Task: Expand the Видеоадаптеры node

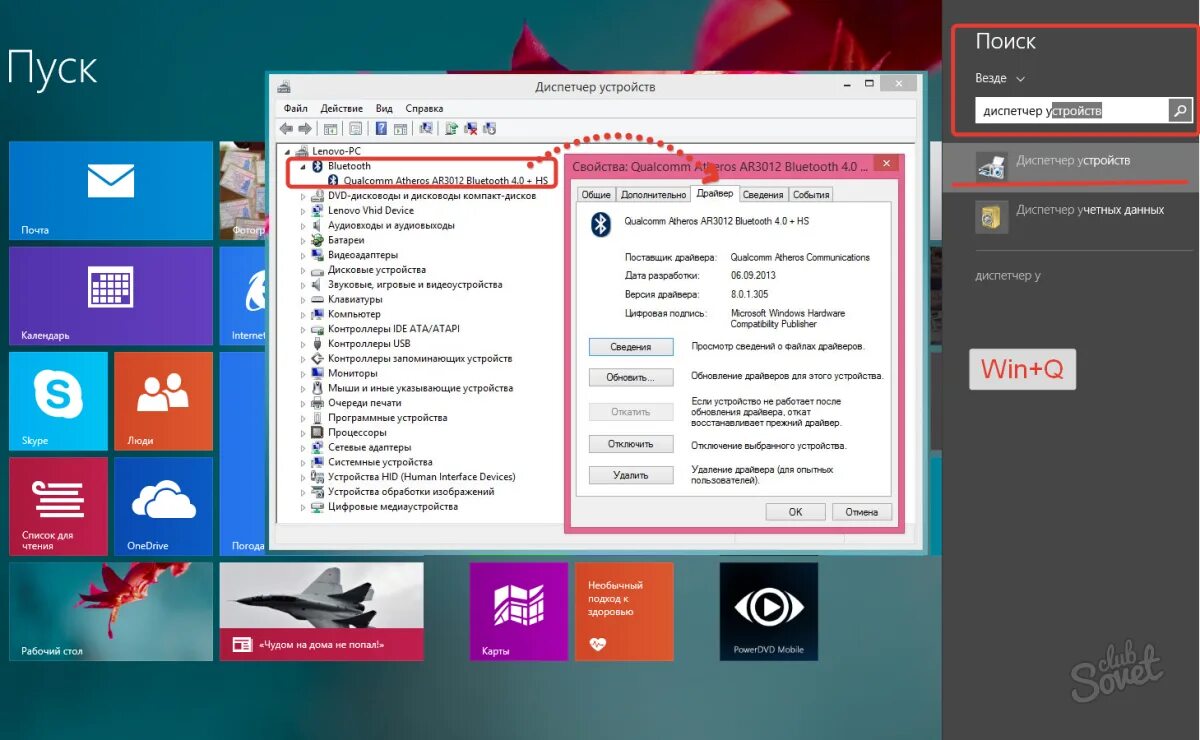Action: [x=304, y=255]
